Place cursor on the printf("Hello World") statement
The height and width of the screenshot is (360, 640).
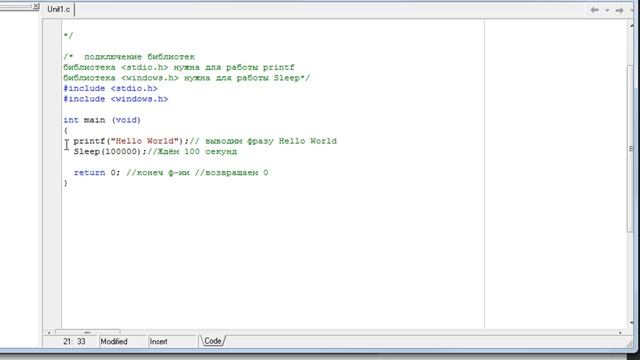point(131,141)
